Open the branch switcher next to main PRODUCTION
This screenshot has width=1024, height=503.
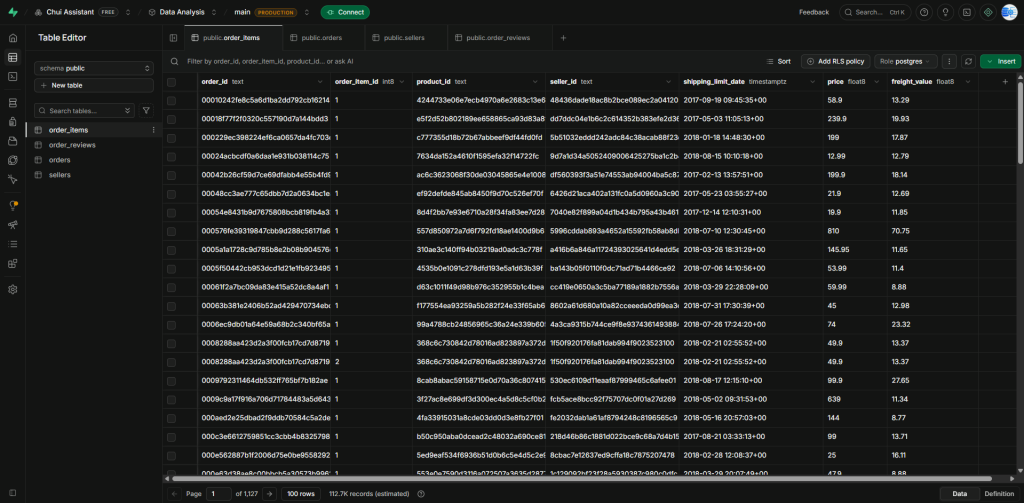tap(306, 12)
